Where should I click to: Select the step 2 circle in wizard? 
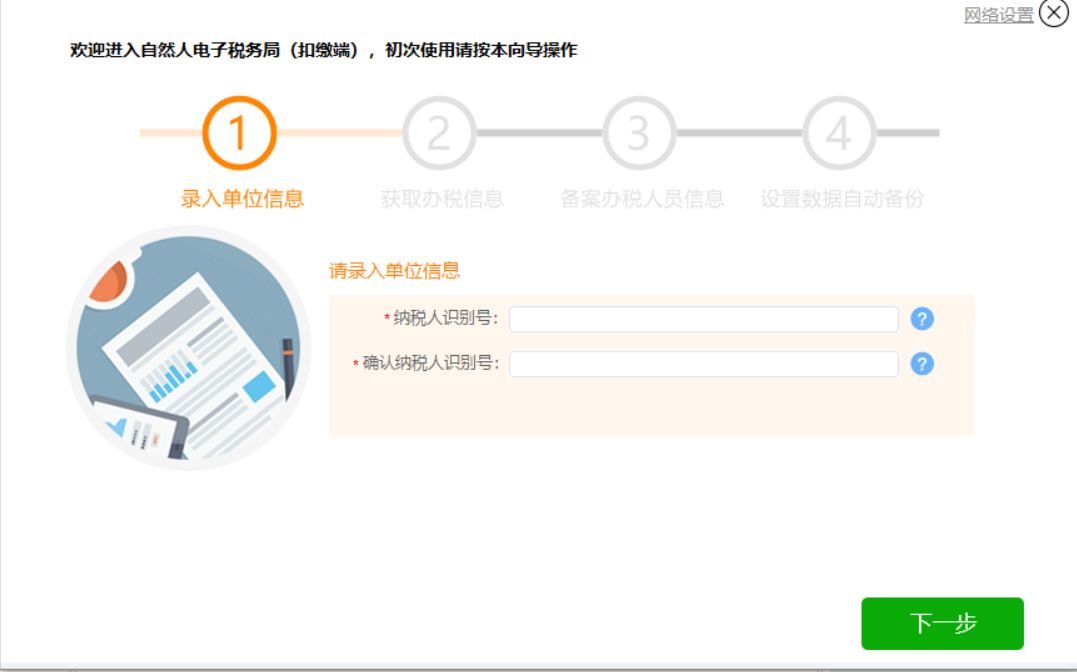439,133
